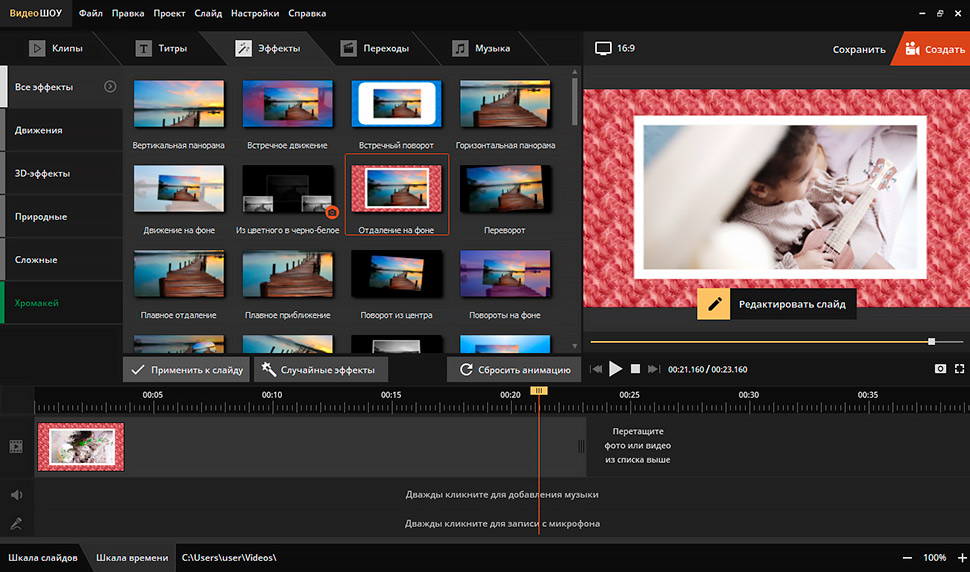This screenshot has height=572, width=970.
Task: Click the pencil icon on Редактировать слайд
Action: (713, 304)
